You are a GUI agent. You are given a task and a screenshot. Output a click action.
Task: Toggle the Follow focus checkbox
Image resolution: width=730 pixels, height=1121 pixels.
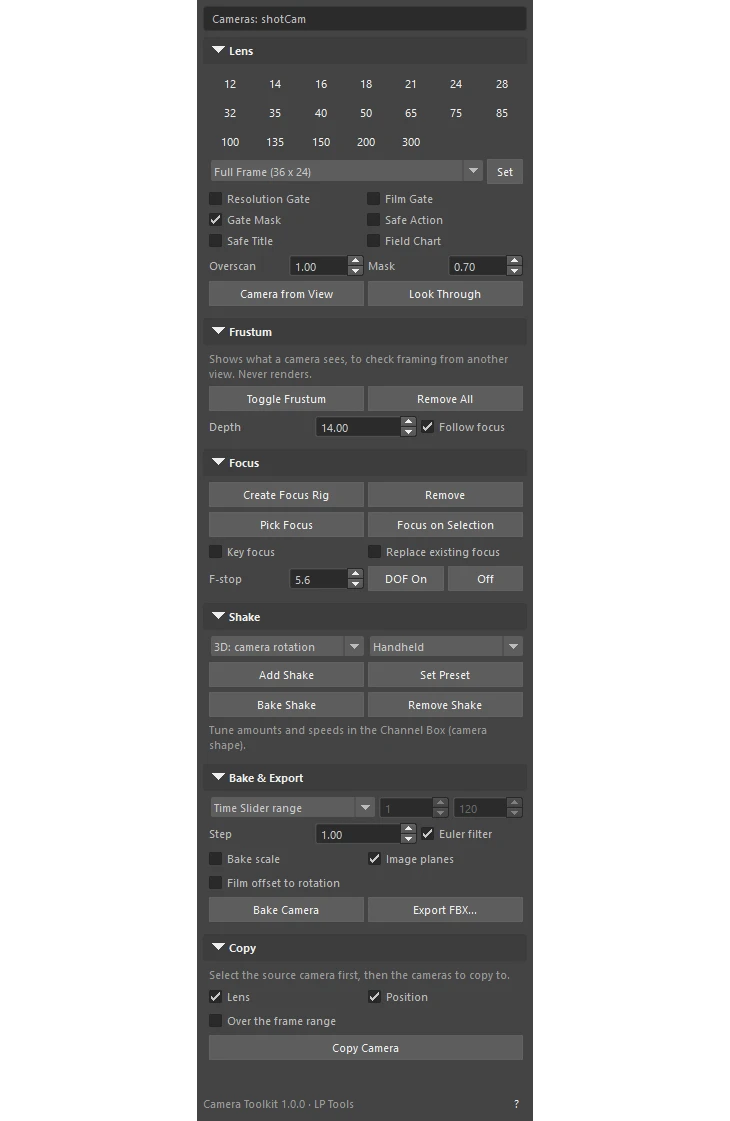428,427
